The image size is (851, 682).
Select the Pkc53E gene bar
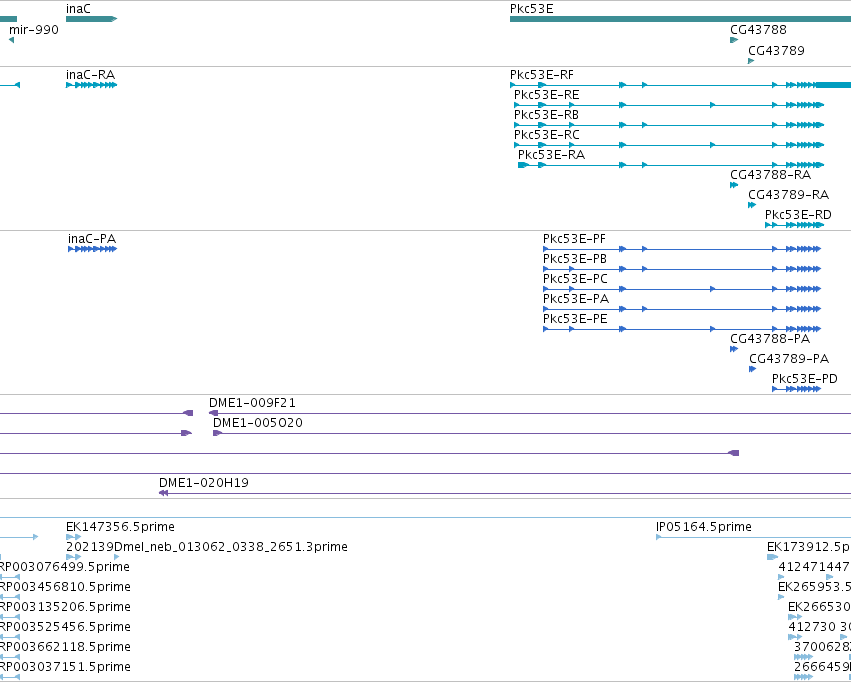[681, 19]
